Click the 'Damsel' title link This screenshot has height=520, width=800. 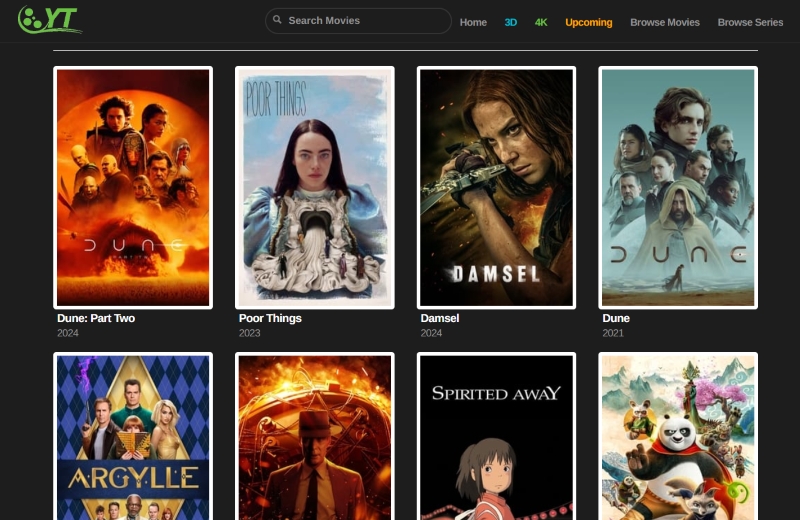coord(440,318)
